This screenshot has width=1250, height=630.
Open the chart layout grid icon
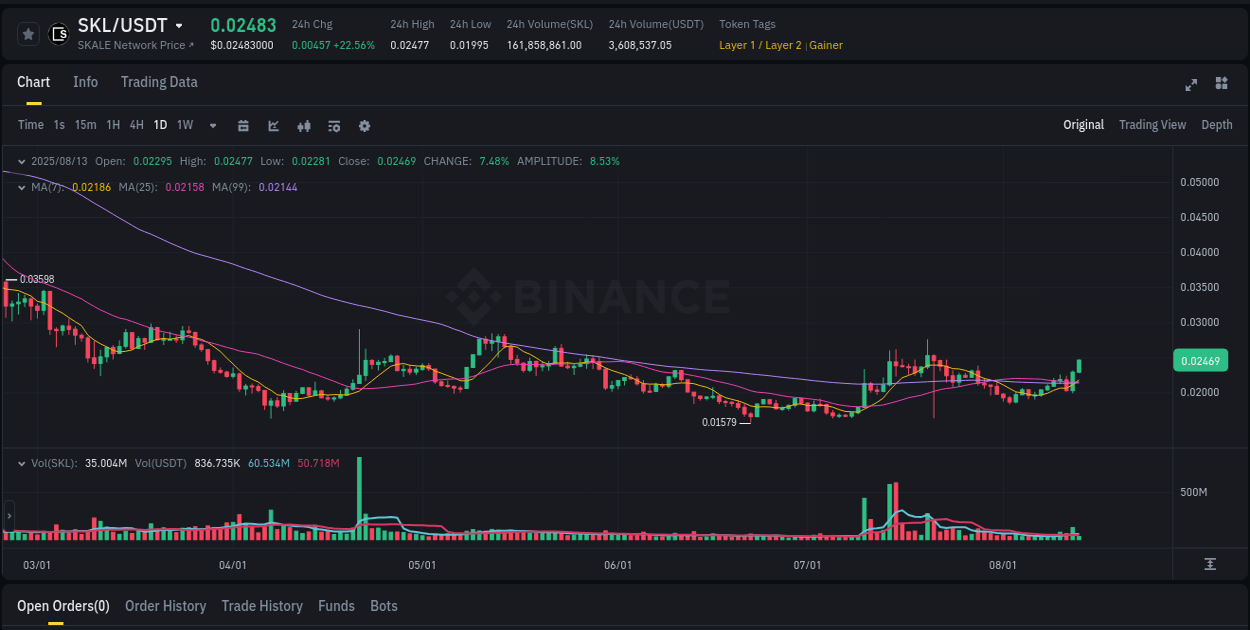click(x=1221, y=85)
